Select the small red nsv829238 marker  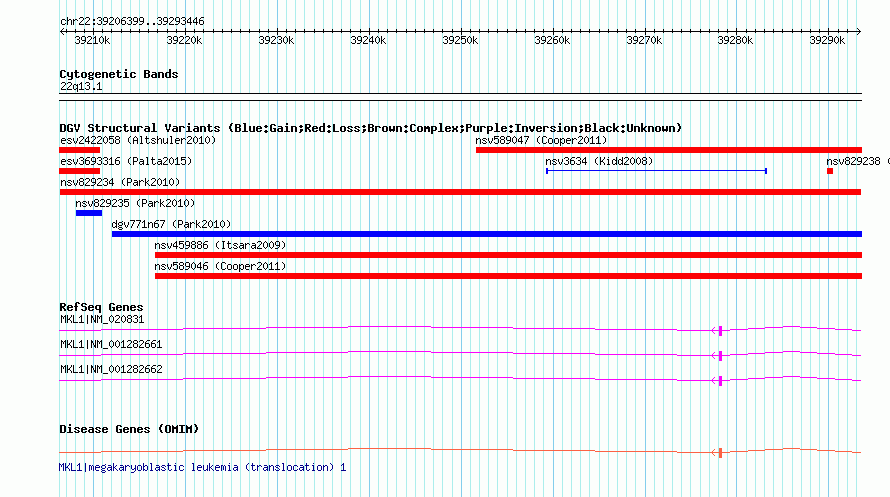(830, 171)
